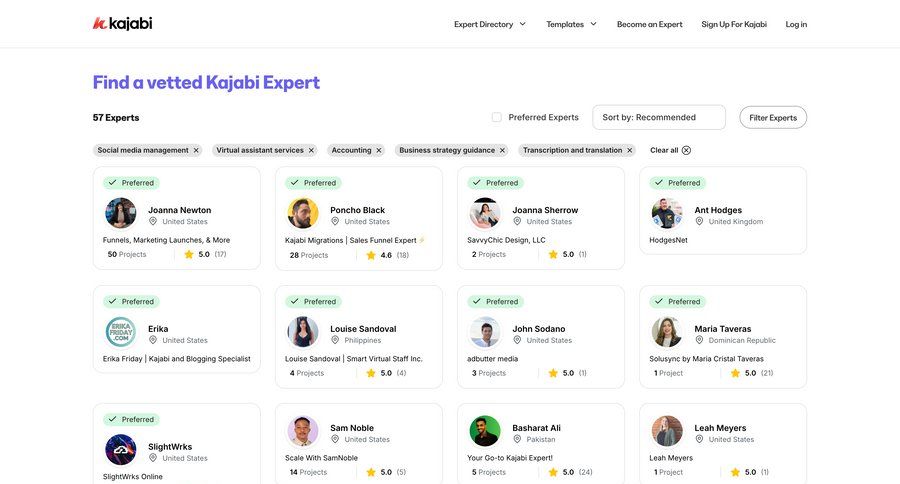Remove the Virtual assistant services filter
Image resolution: width=900 pixels, height=484 pixels.
tap(311, 150)
